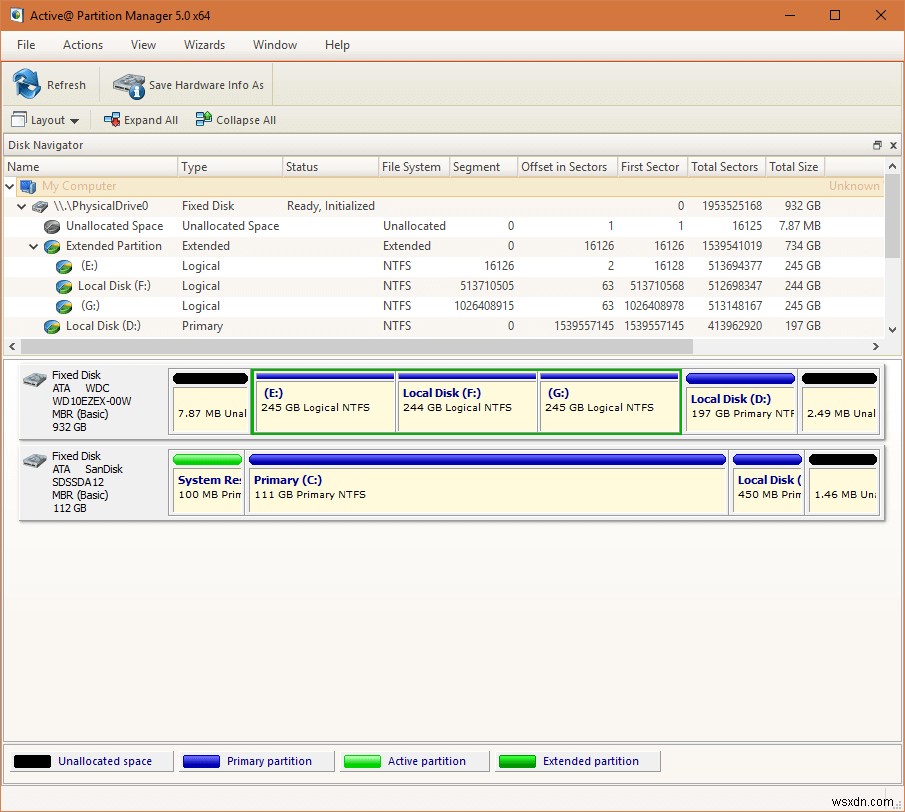This screenshot has height=812, width=905.
Task: Open the Wizards menu
Action: 204,45
